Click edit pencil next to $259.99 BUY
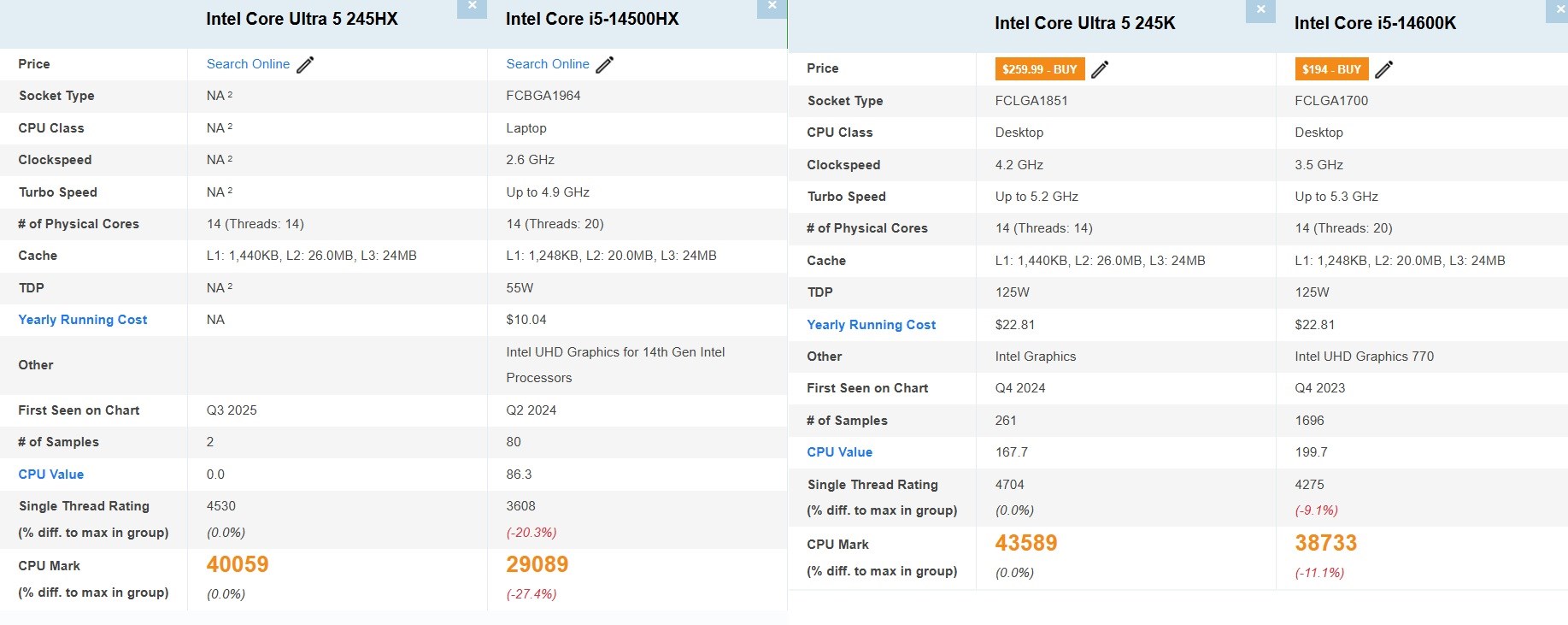Image resolution: width=1568 pixels, height=625 pixels. tap(1100, 69)
